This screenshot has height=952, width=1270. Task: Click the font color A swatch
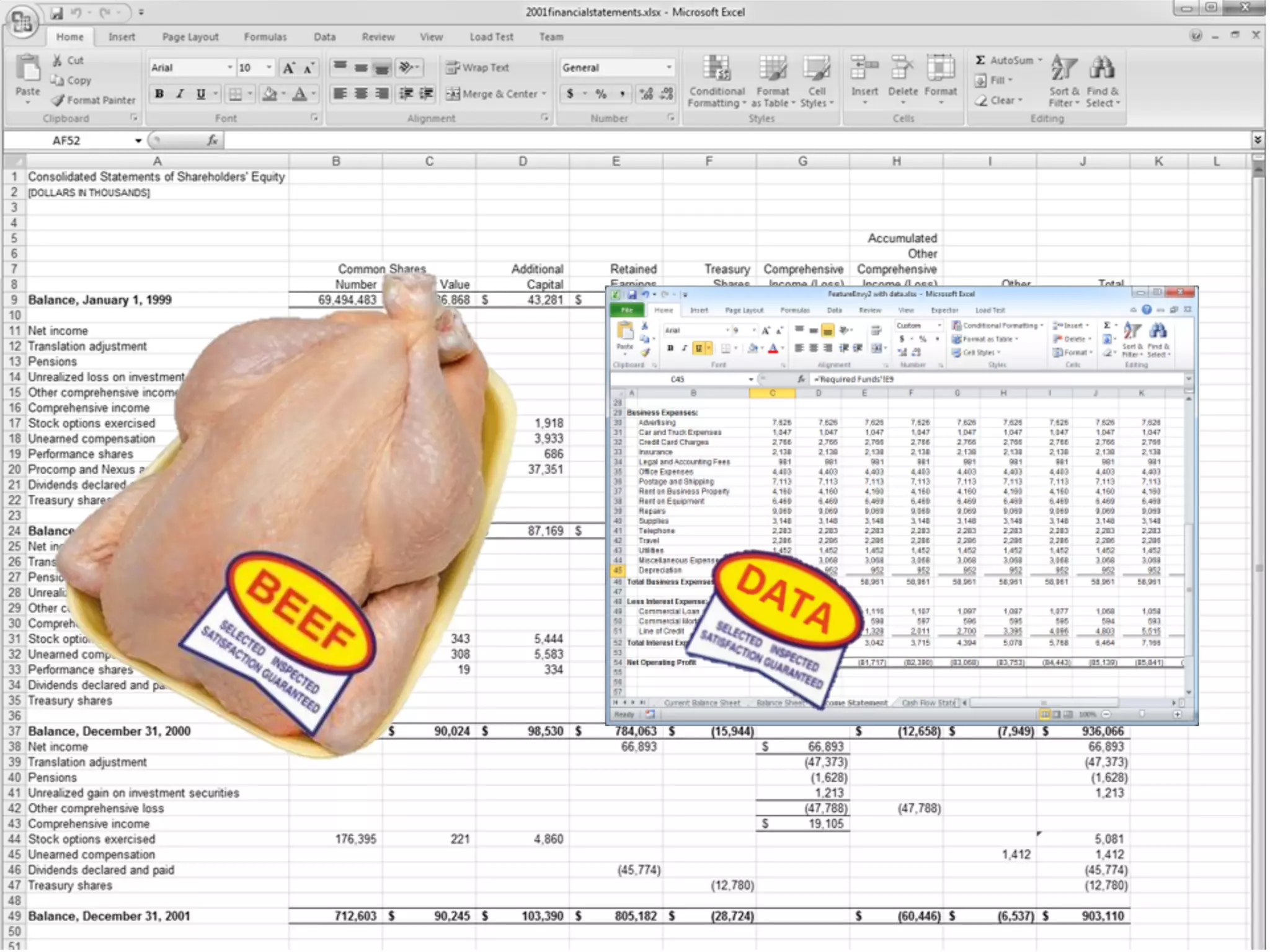click(300, 94)
